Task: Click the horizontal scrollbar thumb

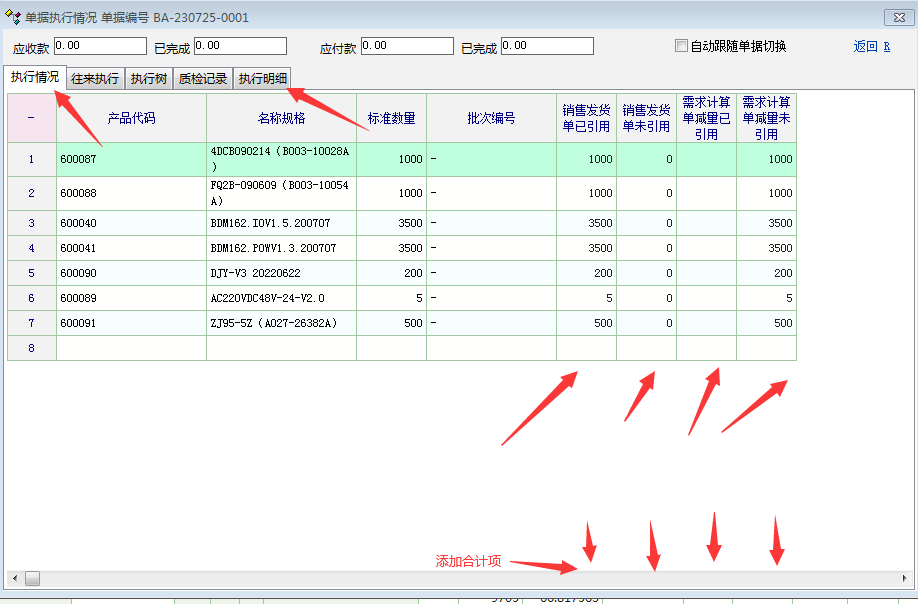Action: point(33,579)
